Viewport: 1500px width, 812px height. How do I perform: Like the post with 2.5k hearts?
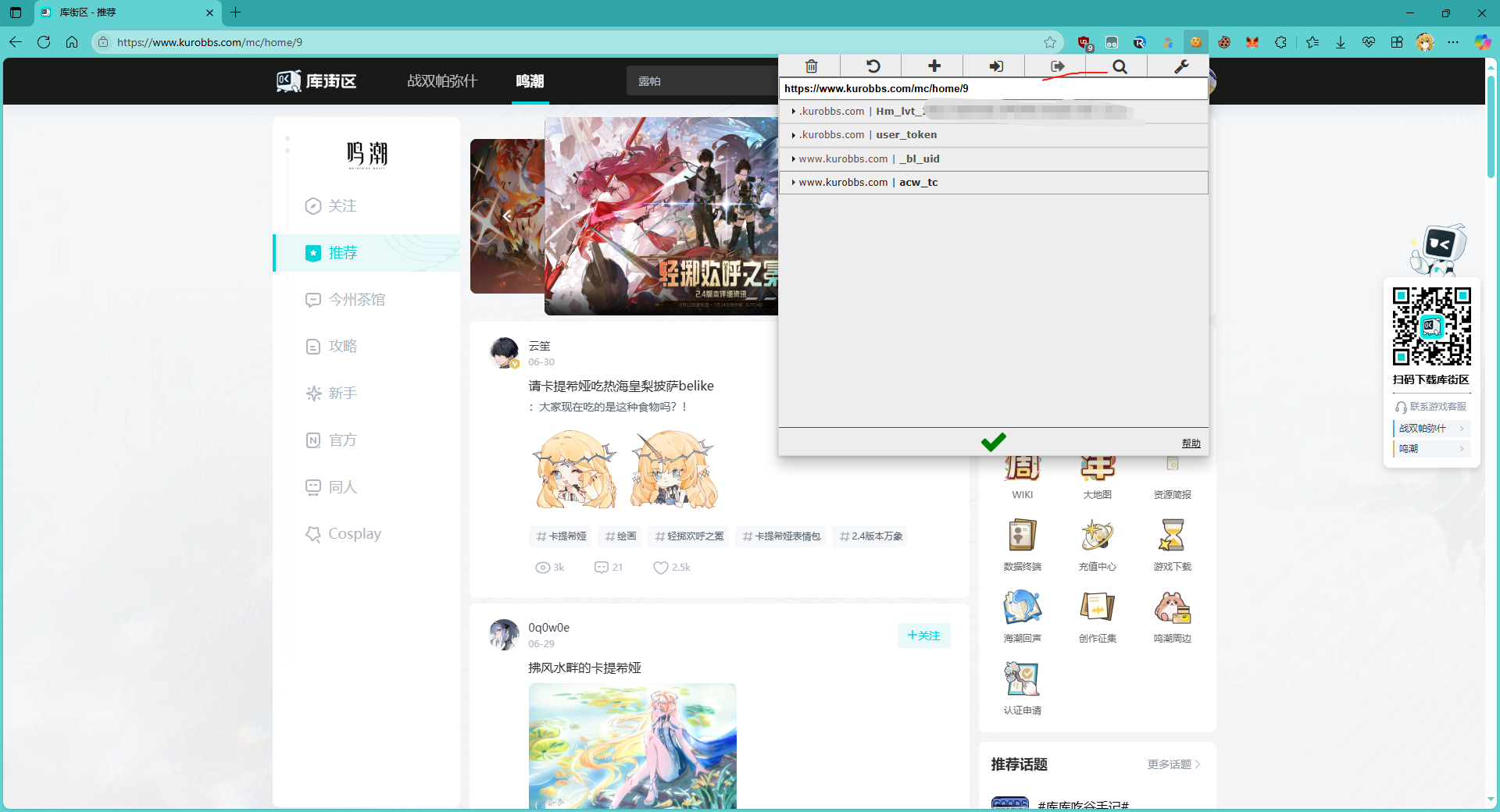click(661, 568)
